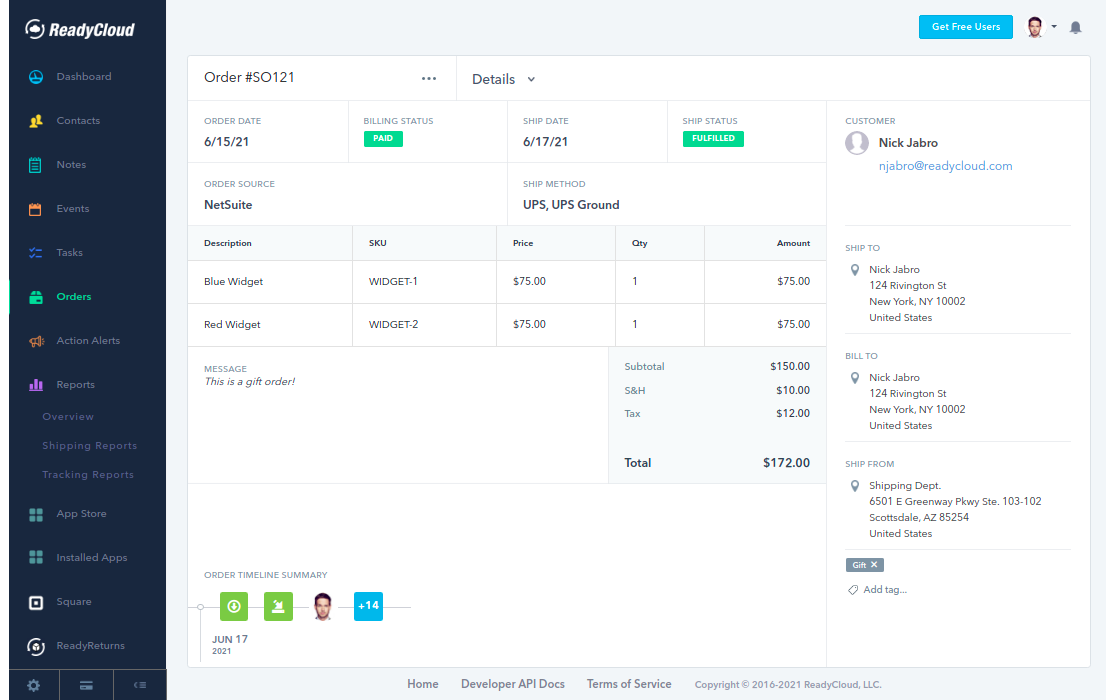Click the user avatar in the header
Image resolution: width=1106 pixels, height=700 pixels.
1035,27
